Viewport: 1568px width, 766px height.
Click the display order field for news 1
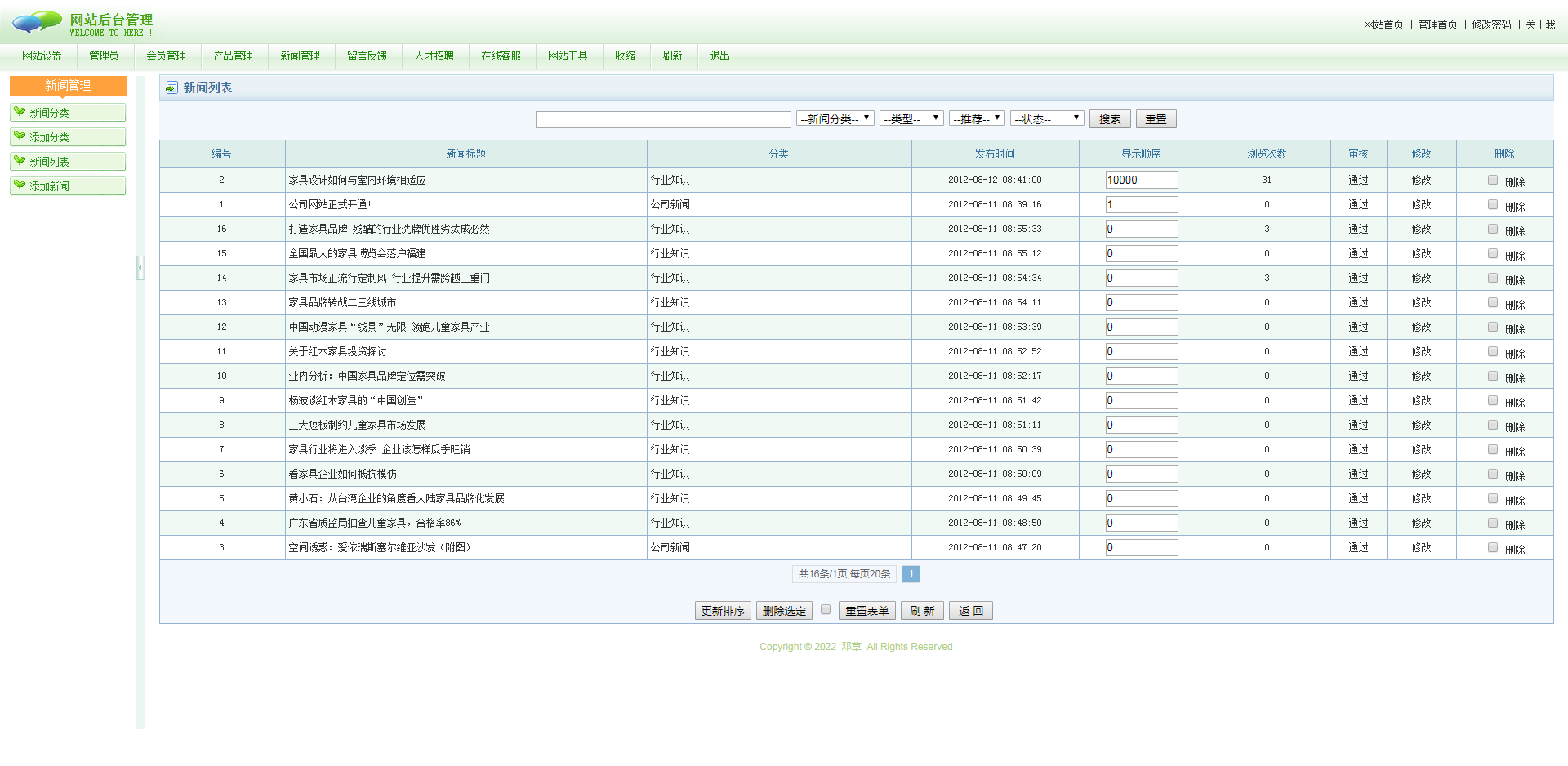pos(1142,204)
